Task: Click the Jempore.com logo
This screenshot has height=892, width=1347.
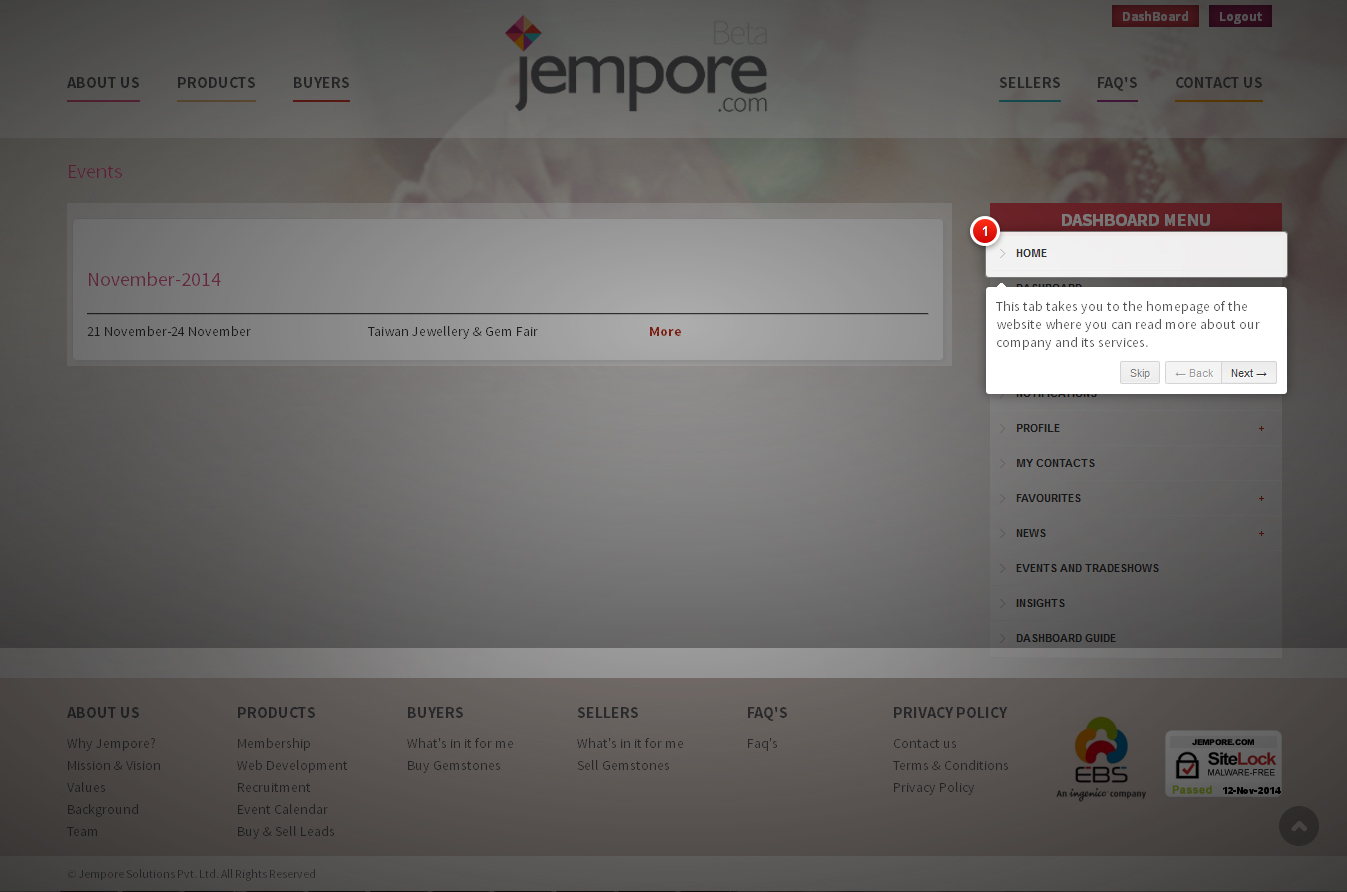Action: 637,64
